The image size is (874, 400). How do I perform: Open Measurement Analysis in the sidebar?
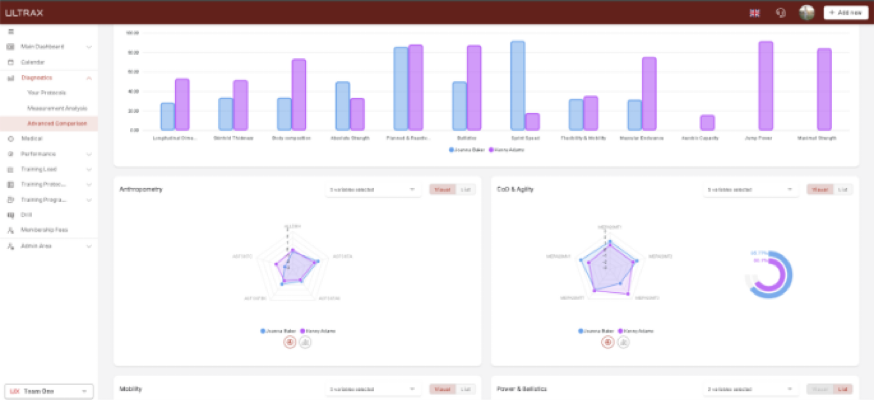57,108
